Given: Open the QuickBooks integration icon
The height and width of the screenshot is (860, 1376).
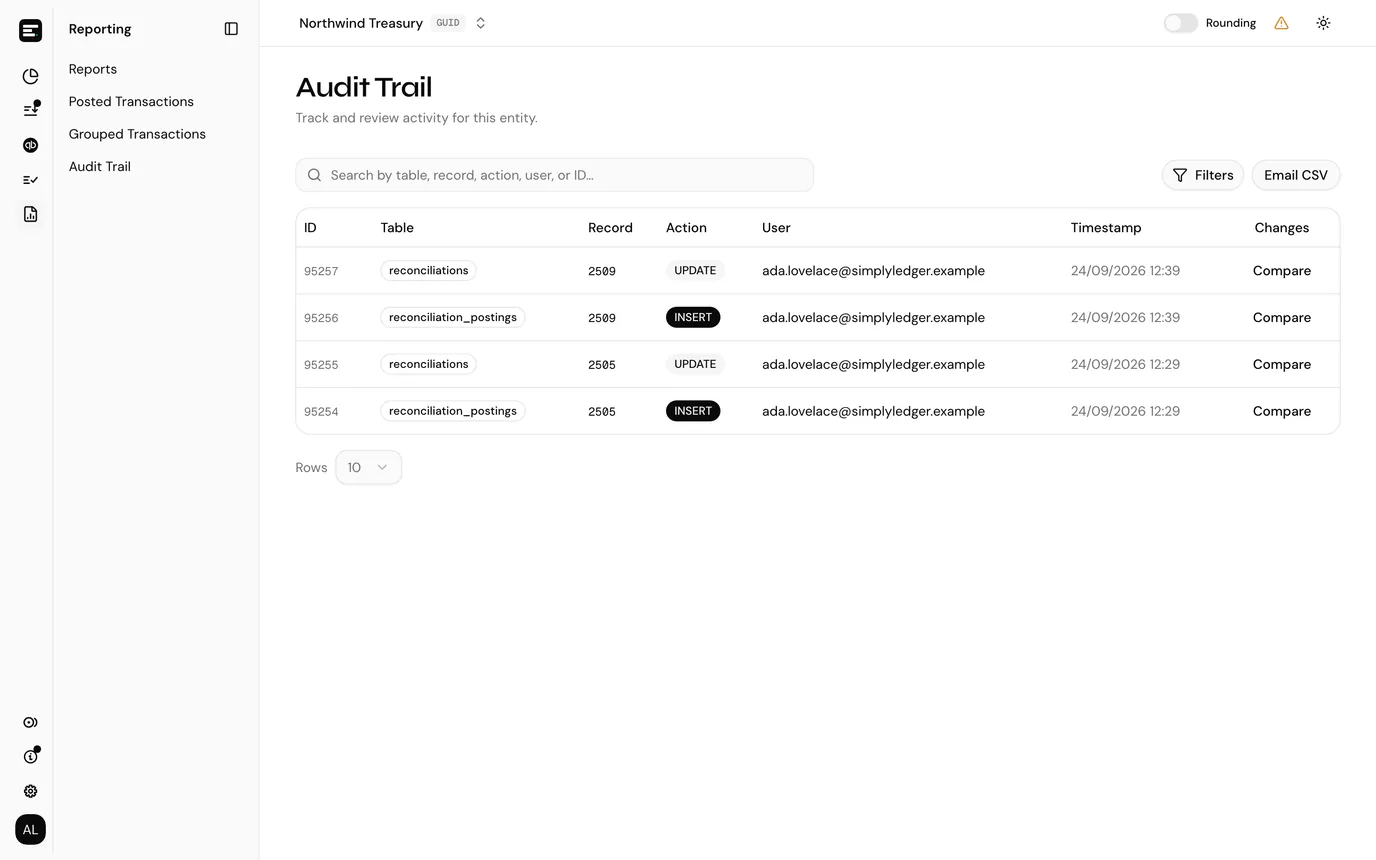Looking at the screenshot, I should pos(30,145).
